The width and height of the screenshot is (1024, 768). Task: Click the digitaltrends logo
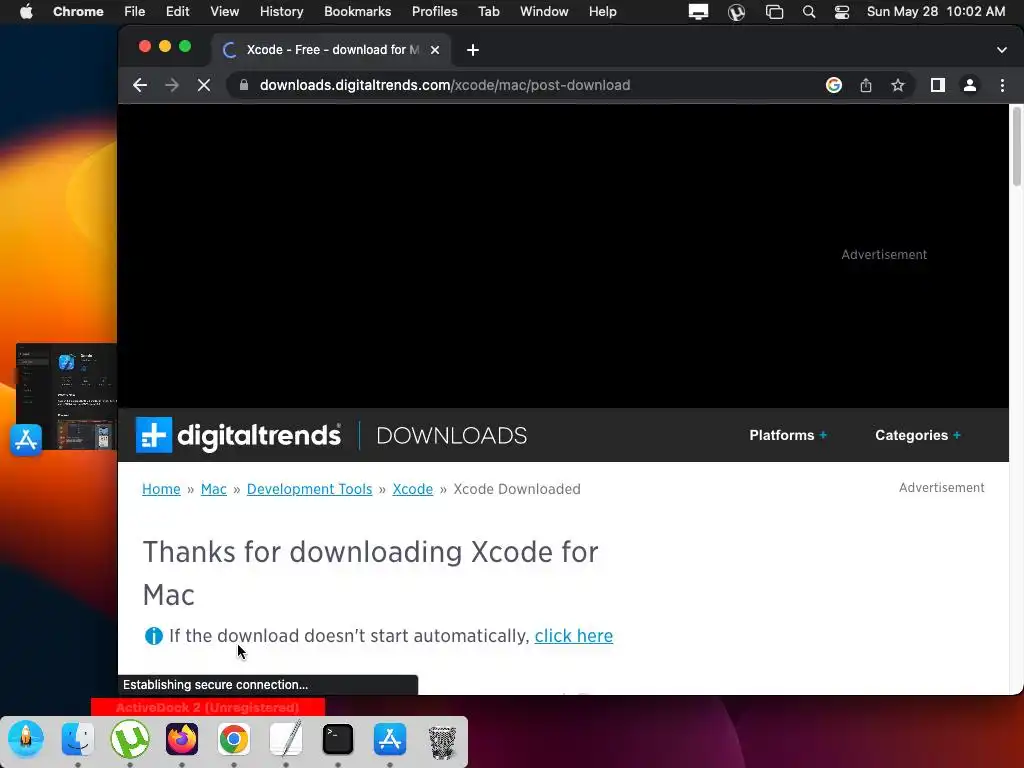[238, 435]
